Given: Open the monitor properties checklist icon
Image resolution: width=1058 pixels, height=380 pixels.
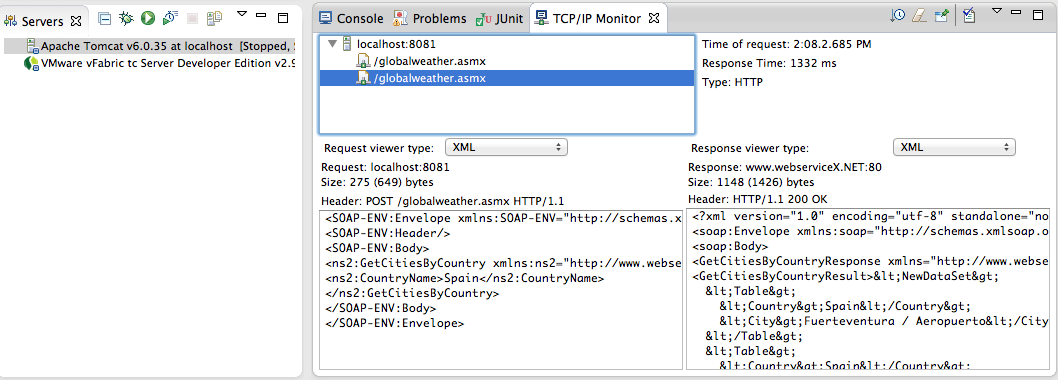Looking at the screenshot, I should [969, 16].
